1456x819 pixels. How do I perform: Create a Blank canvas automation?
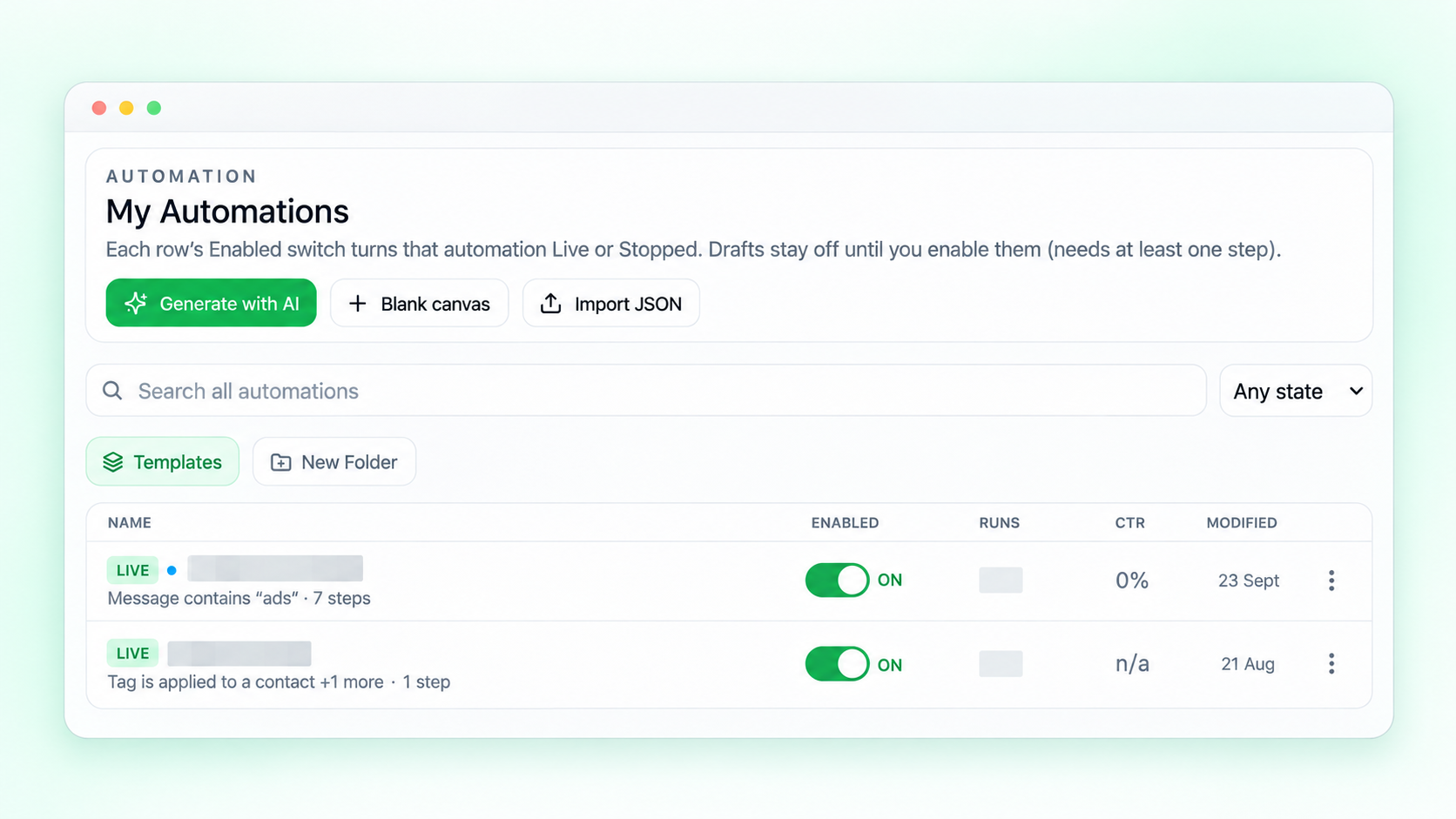419,303
